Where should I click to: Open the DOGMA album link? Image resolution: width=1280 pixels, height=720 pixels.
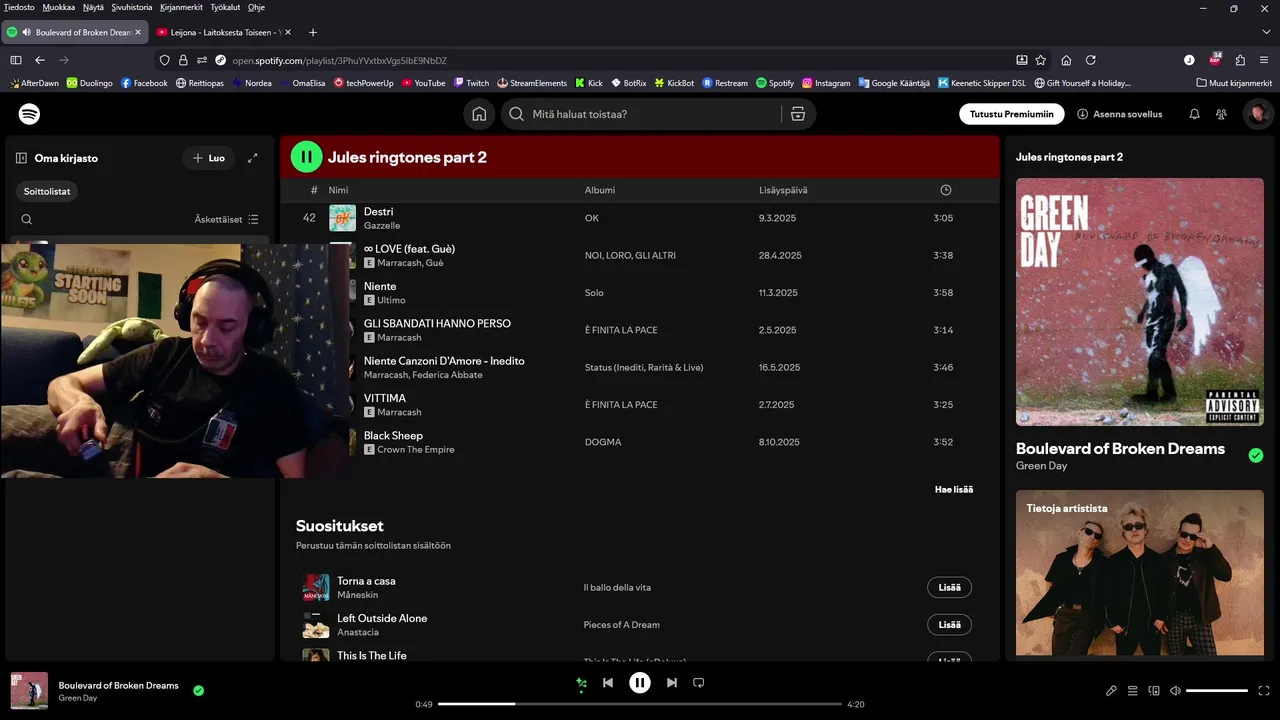point(603,442)
